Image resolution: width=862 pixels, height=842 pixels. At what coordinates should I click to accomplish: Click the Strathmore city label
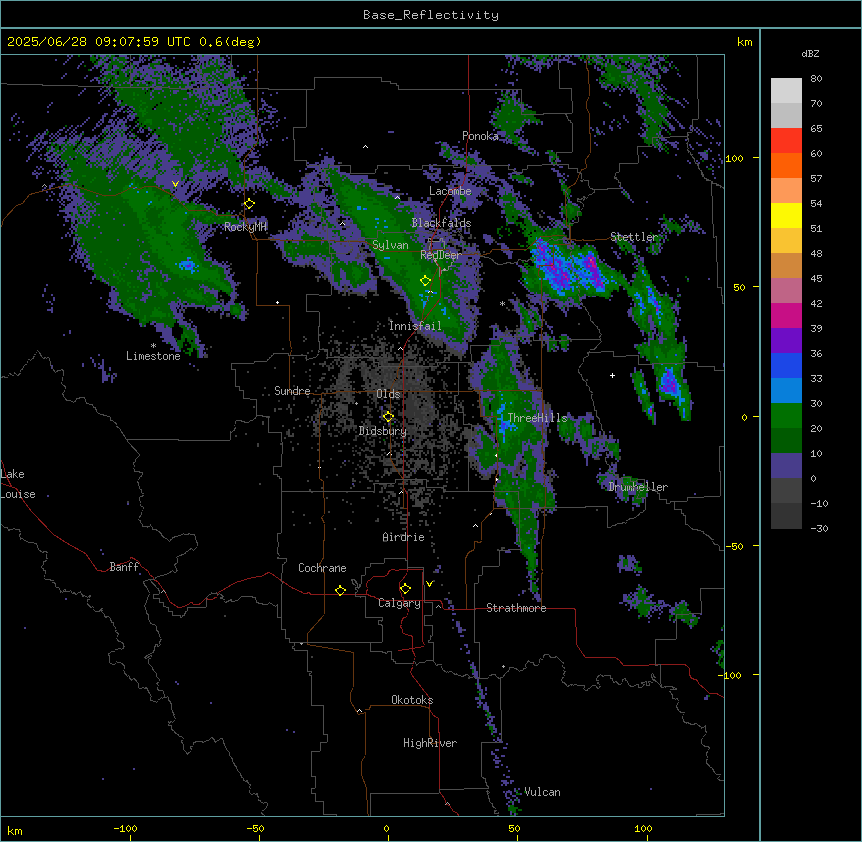click(516, 608)
